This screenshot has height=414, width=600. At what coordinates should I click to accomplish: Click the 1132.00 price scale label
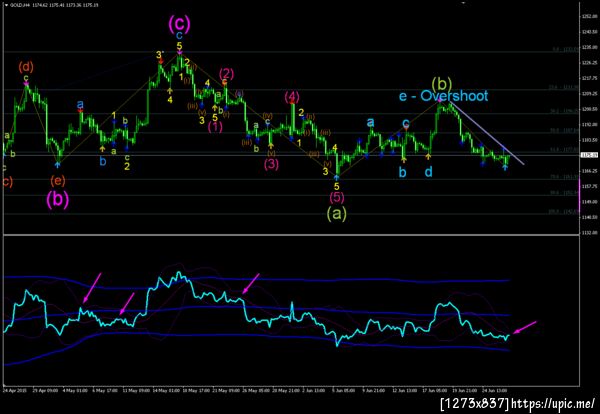[590, 232]
